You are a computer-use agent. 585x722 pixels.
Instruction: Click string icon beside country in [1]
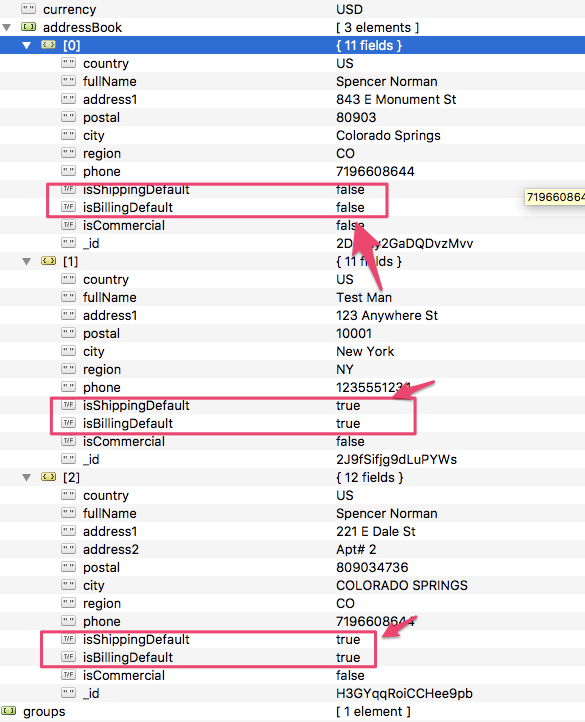tap(69, 279)
